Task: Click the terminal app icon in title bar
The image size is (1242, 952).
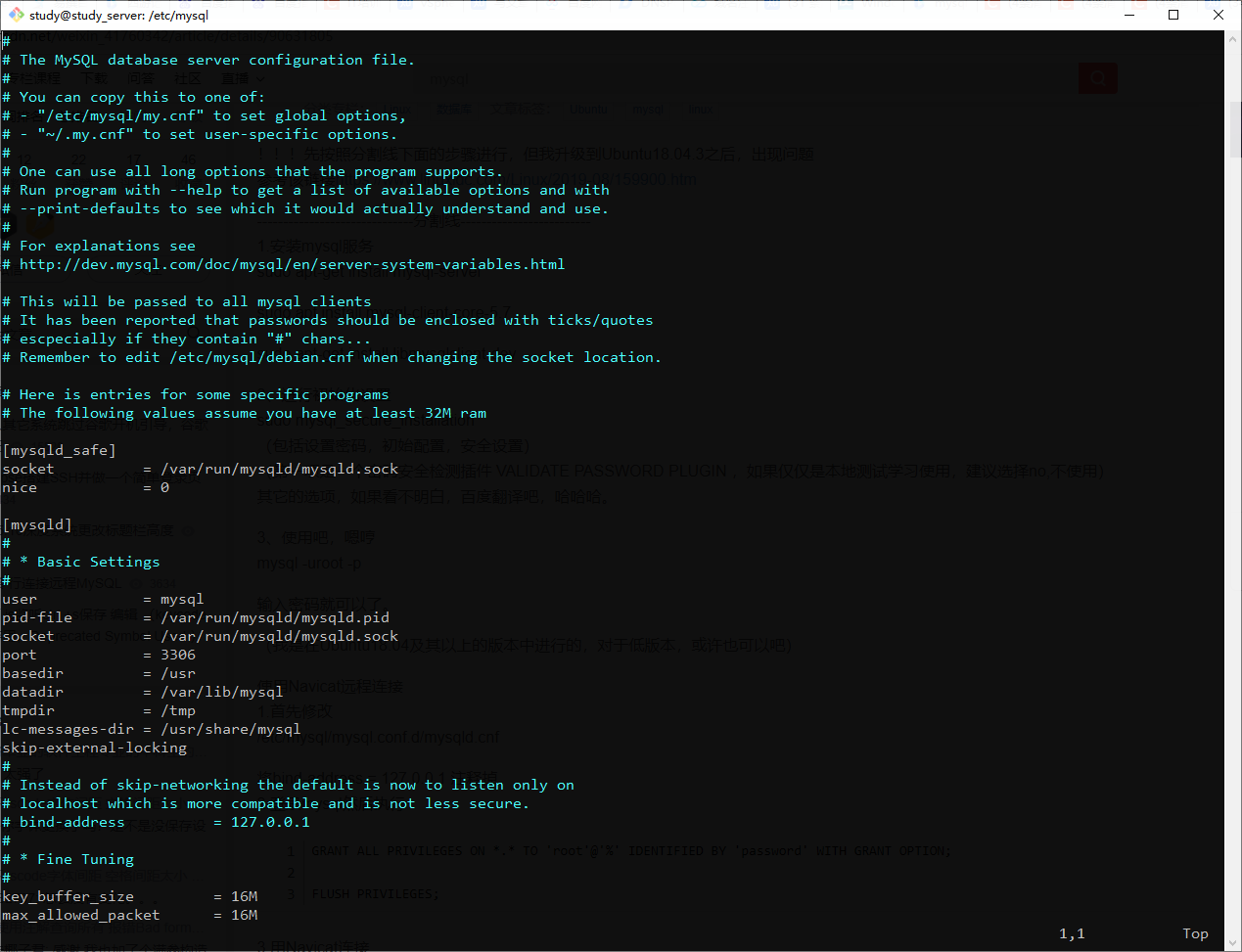Action: pyautogui.click(x=16, y=15)
